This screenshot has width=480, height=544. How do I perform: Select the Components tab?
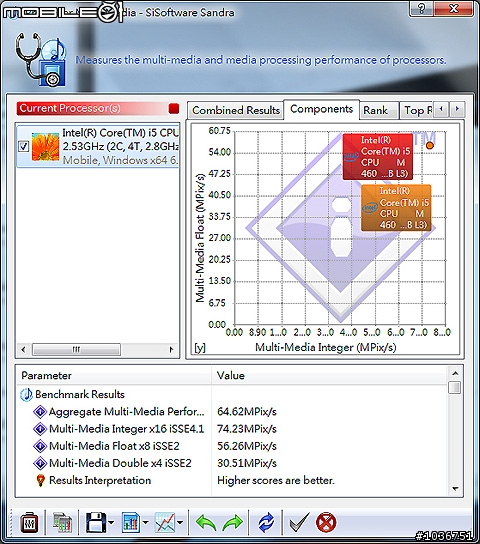(x=322, y=109)
